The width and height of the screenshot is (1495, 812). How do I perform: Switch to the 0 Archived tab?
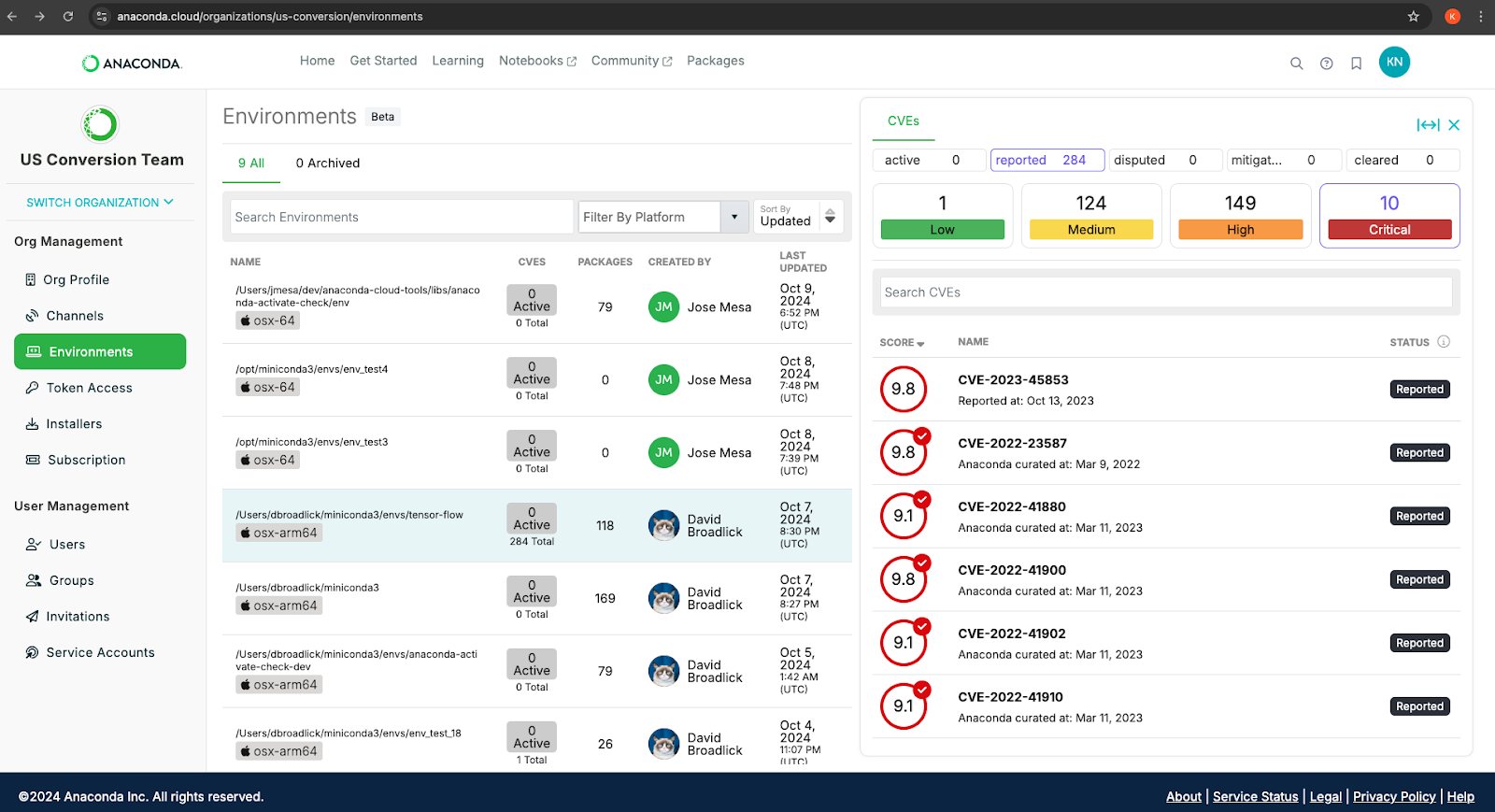point(327,163)
